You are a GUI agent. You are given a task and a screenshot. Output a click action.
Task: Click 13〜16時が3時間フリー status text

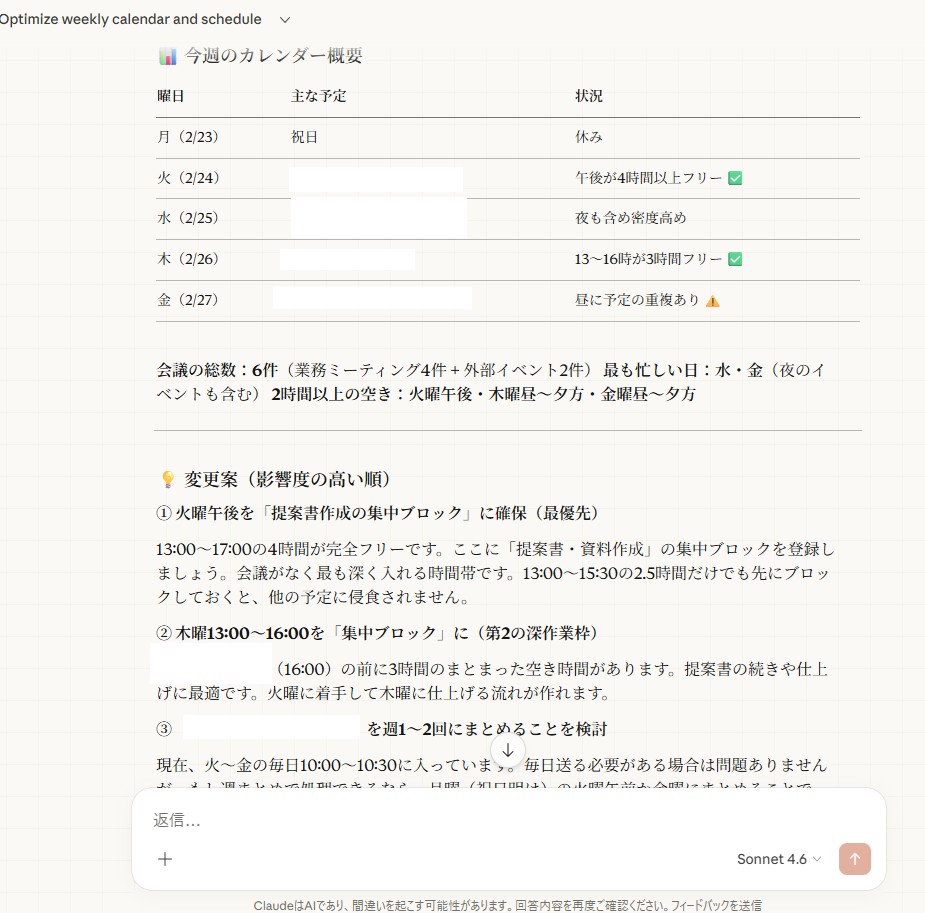click(x=648, y=259)
